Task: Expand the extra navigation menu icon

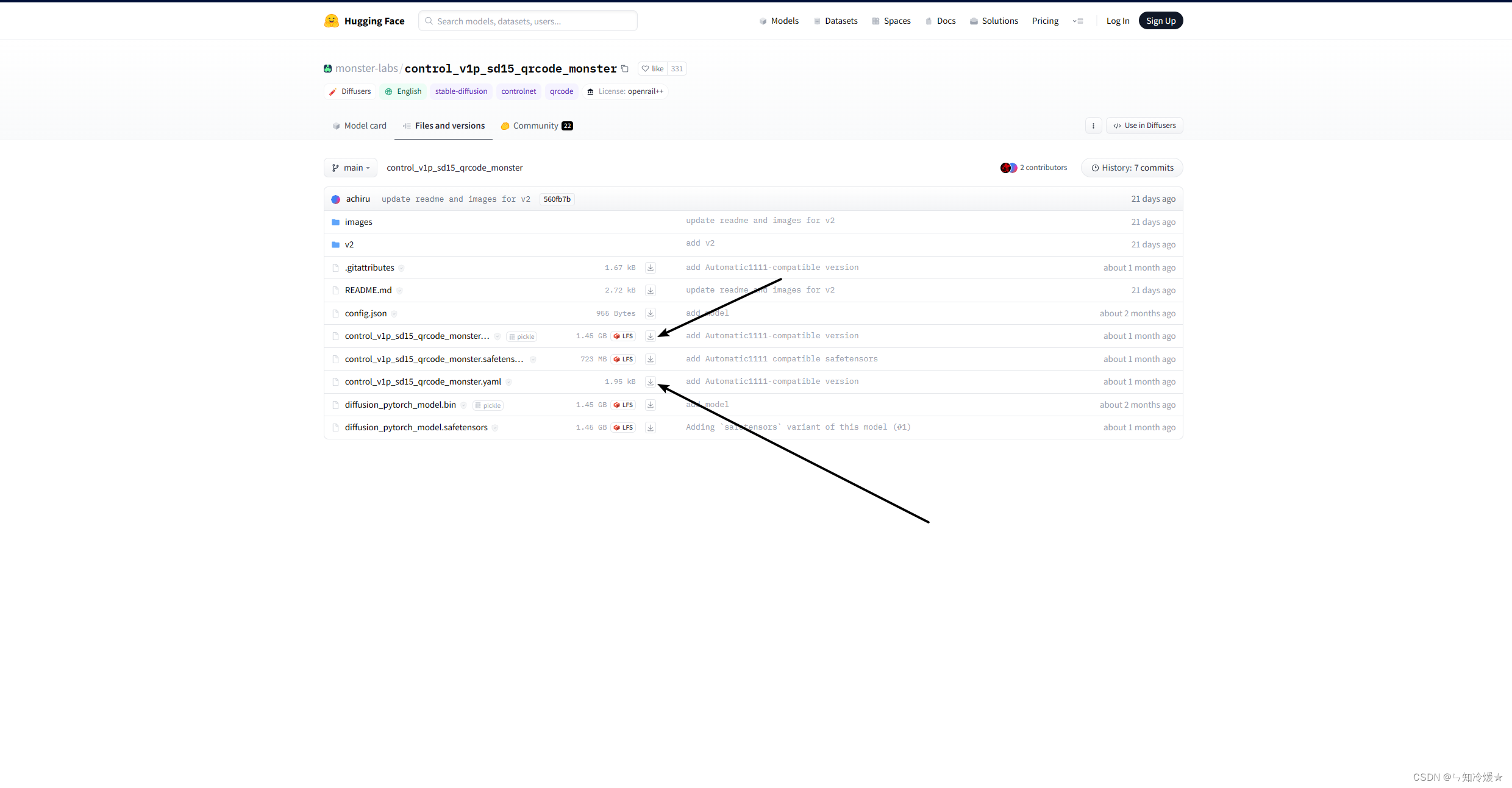Action: 1078,21
